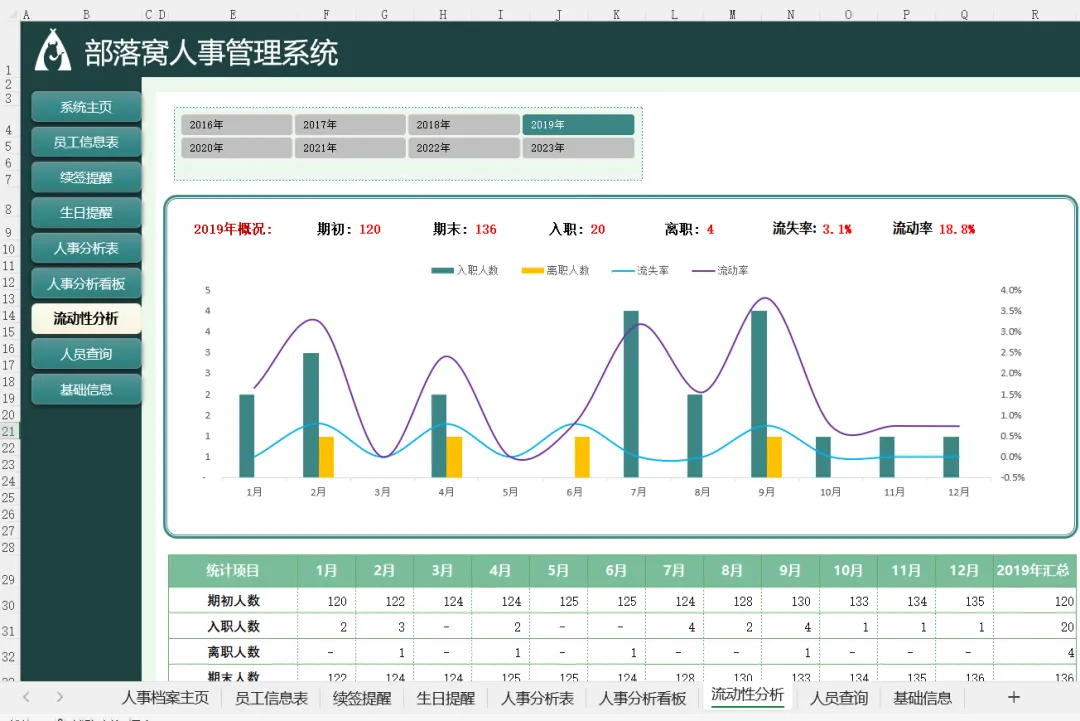Screen dimensions: 1080x721
Task: Open 生日提醒 from the sidebar
Action: click(x=86, y=213)
